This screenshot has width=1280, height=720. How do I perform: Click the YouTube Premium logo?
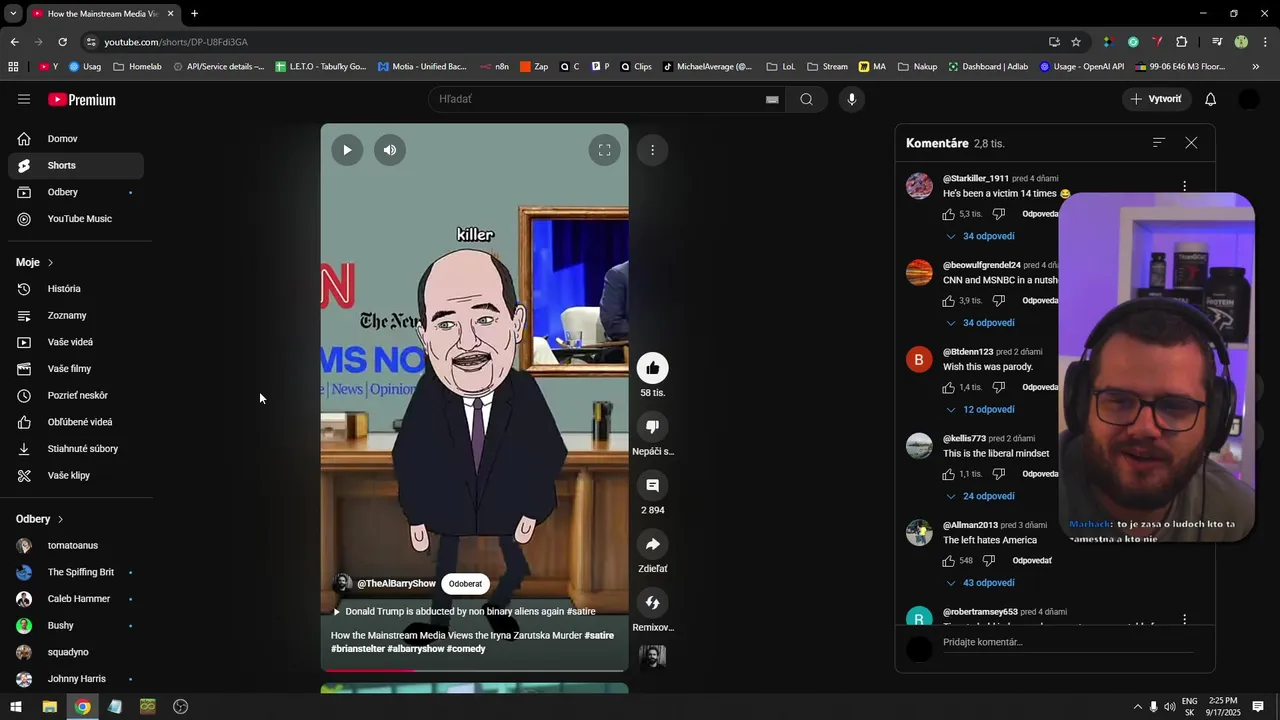pos(82,99)
